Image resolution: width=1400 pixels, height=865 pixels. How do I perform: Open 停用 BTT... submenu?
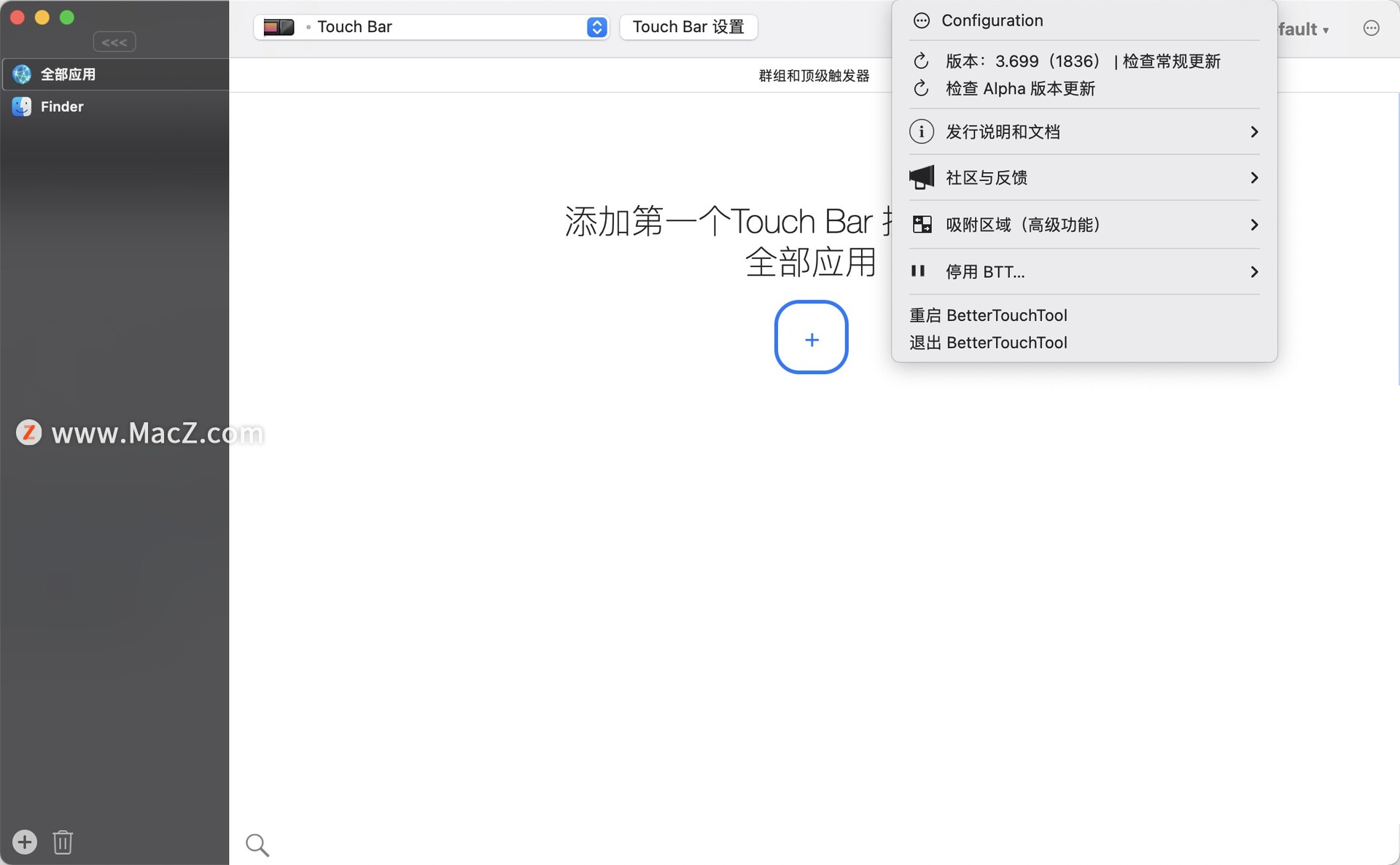pyautogui.click(x=1084, y=272)
